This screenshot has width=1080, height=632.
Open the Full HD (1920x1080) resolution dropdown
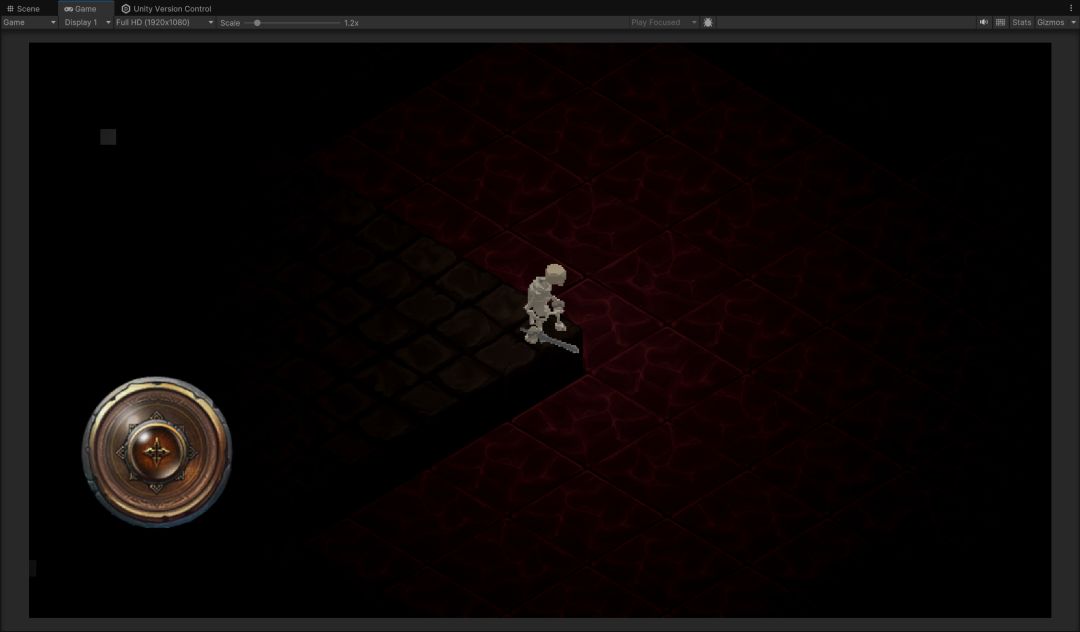point(164,22)
